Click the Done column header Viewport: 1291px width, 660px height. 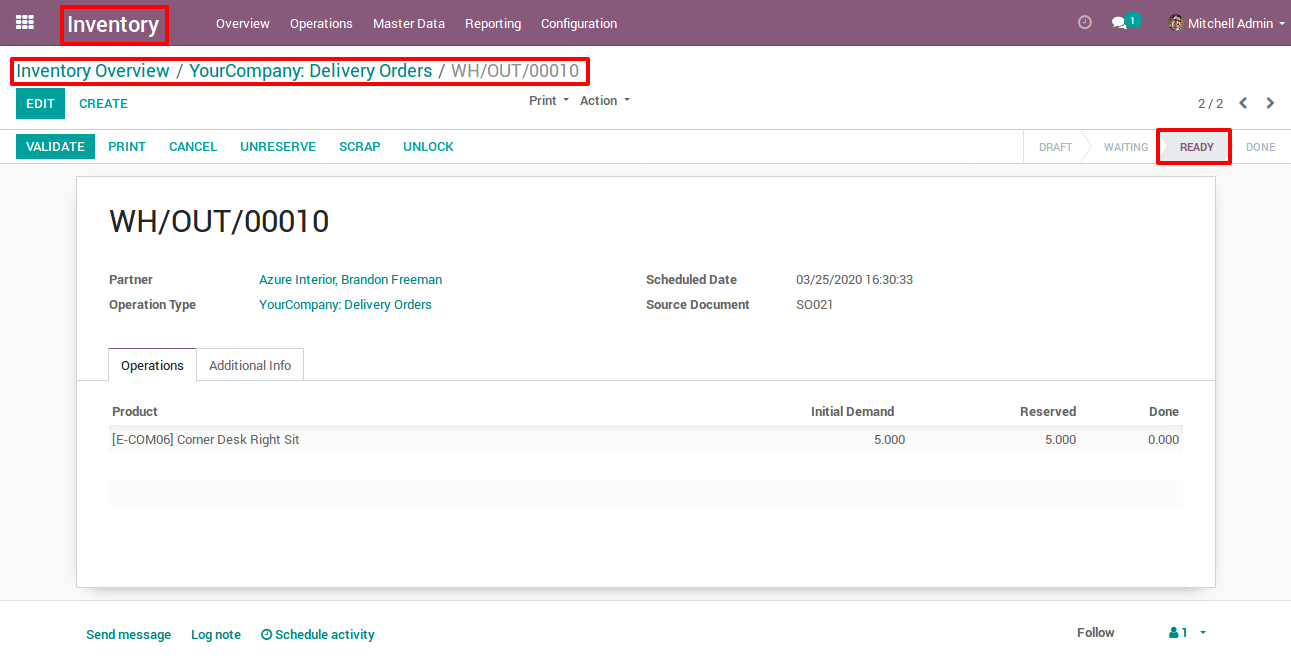(x=1164, y=412)
